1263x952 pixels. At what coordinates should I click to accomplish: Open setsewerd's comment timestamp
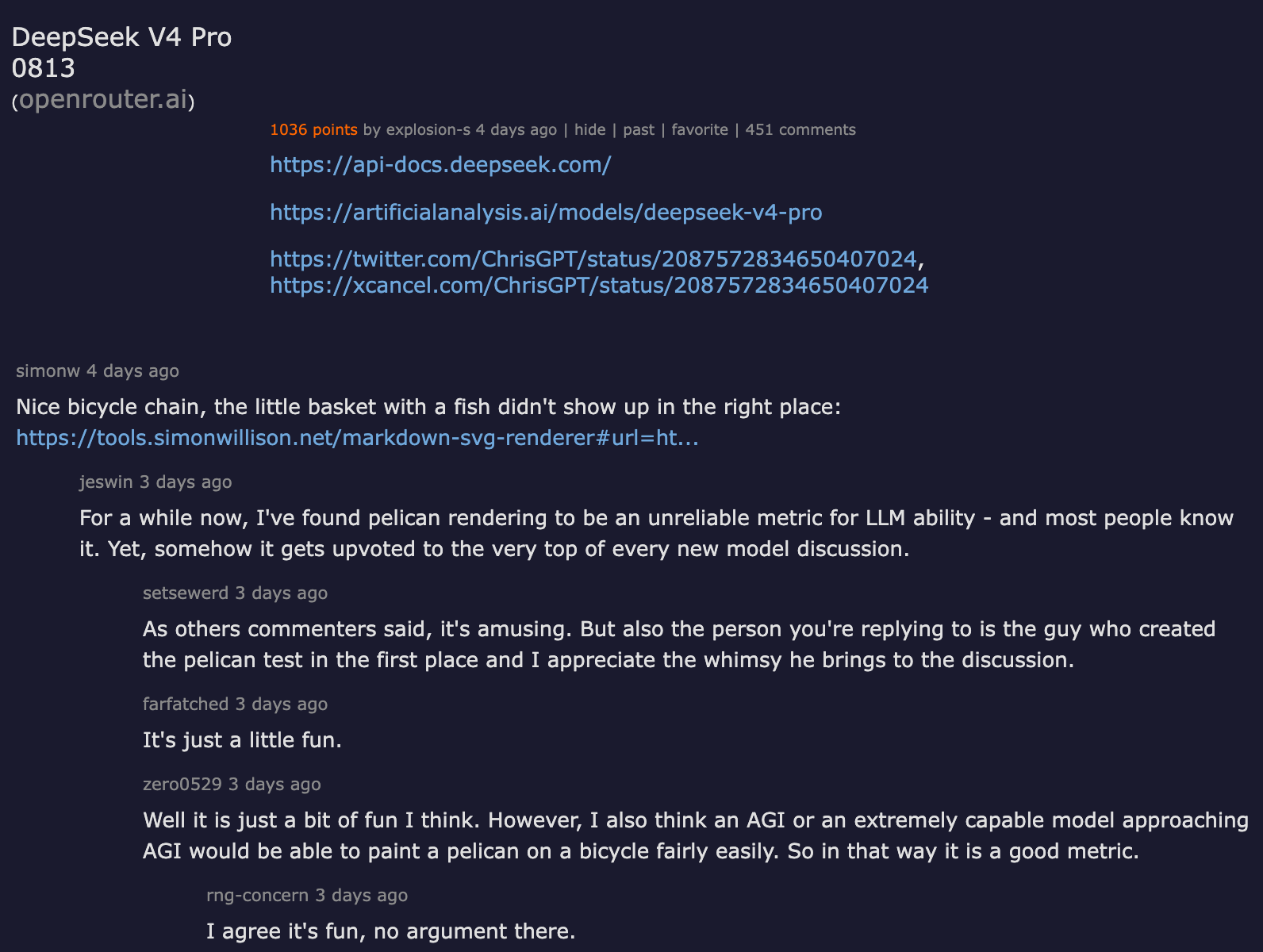pyautogui.click(x=281, y=593)
